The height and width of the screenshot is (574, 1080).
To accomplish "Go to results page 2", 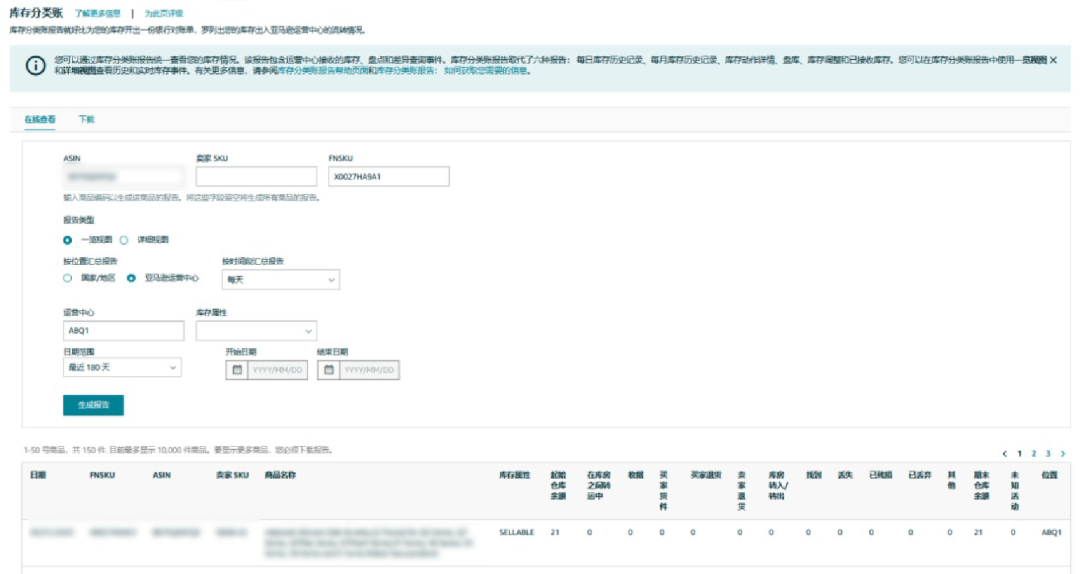I will pyautogui.click(x=1033, y=453).
